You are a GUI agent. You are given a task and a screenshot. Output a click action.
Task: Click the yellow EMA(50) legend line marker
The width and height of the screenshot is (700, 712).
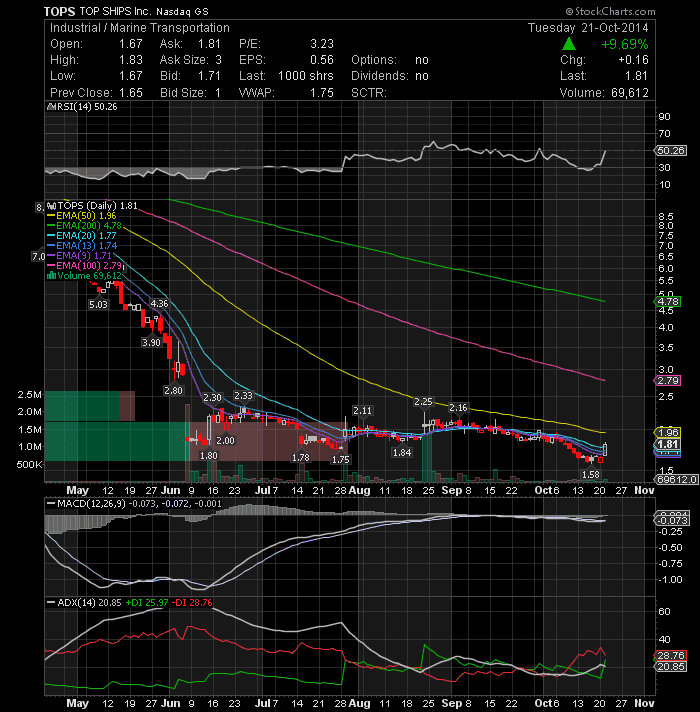pyautogui.click(x=50, y=216)
